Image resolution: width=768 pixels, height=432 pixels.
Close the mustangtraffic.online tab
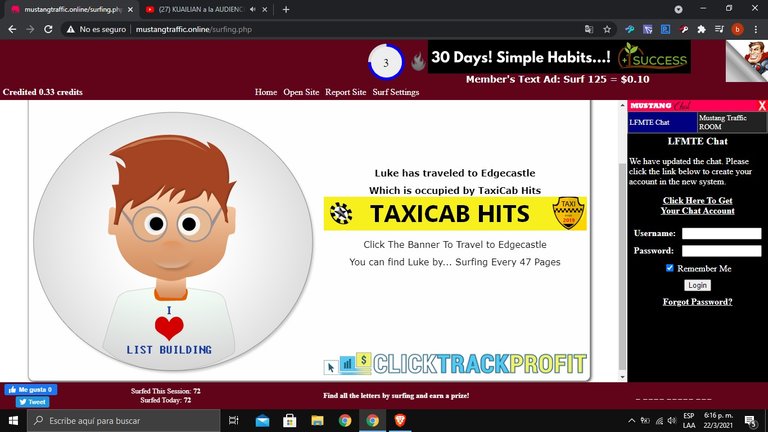point(130,9)
